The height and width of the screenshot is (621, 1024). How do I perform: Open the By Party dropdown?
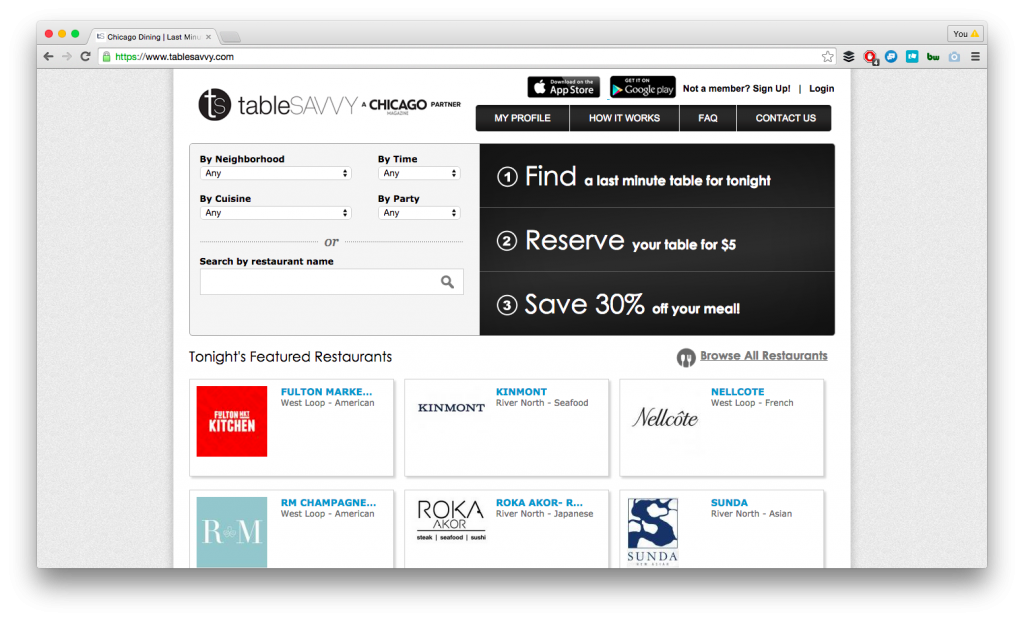(419, 213)
